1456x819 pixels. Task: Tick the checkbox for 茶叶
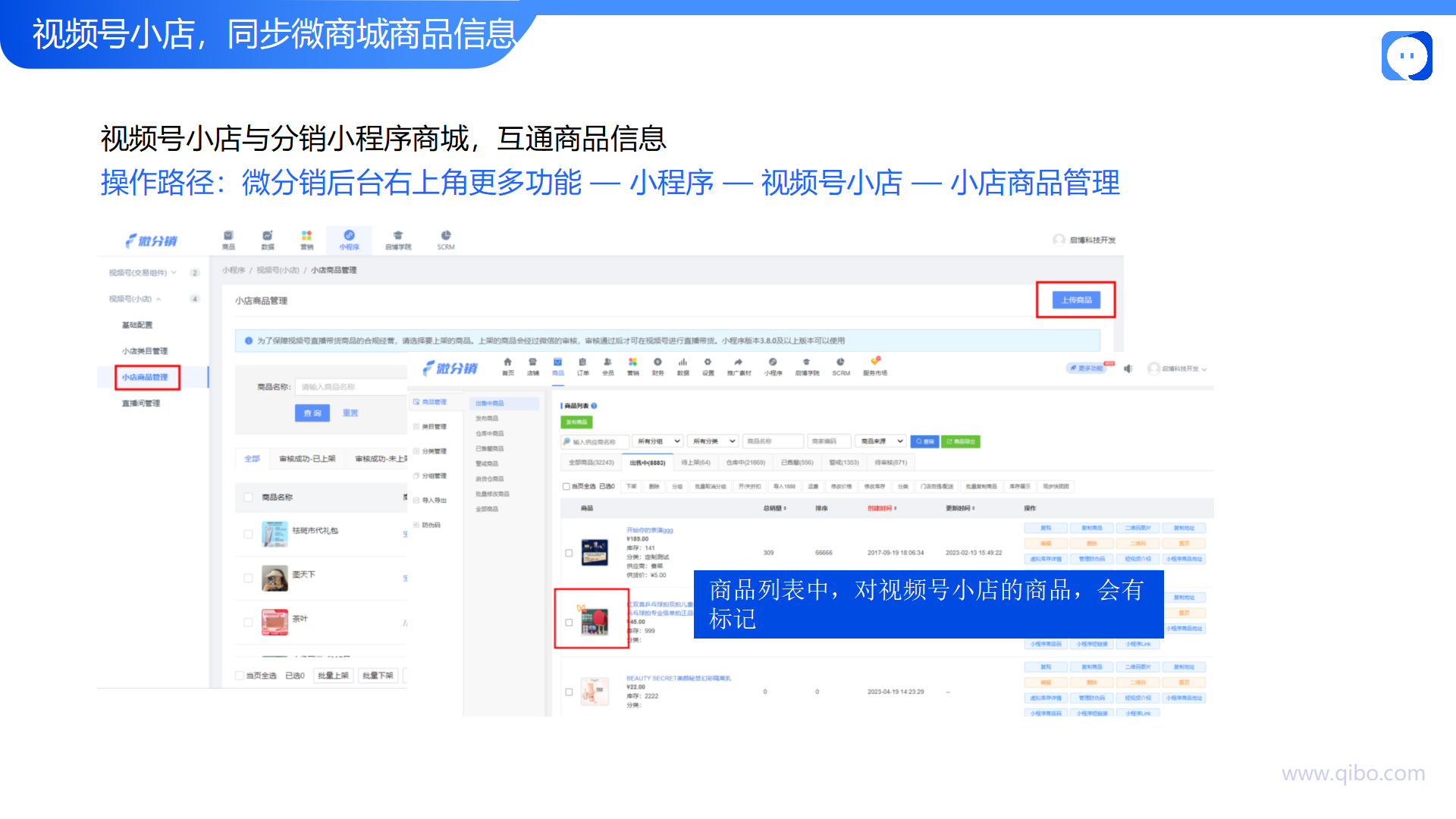coord(248,622)
